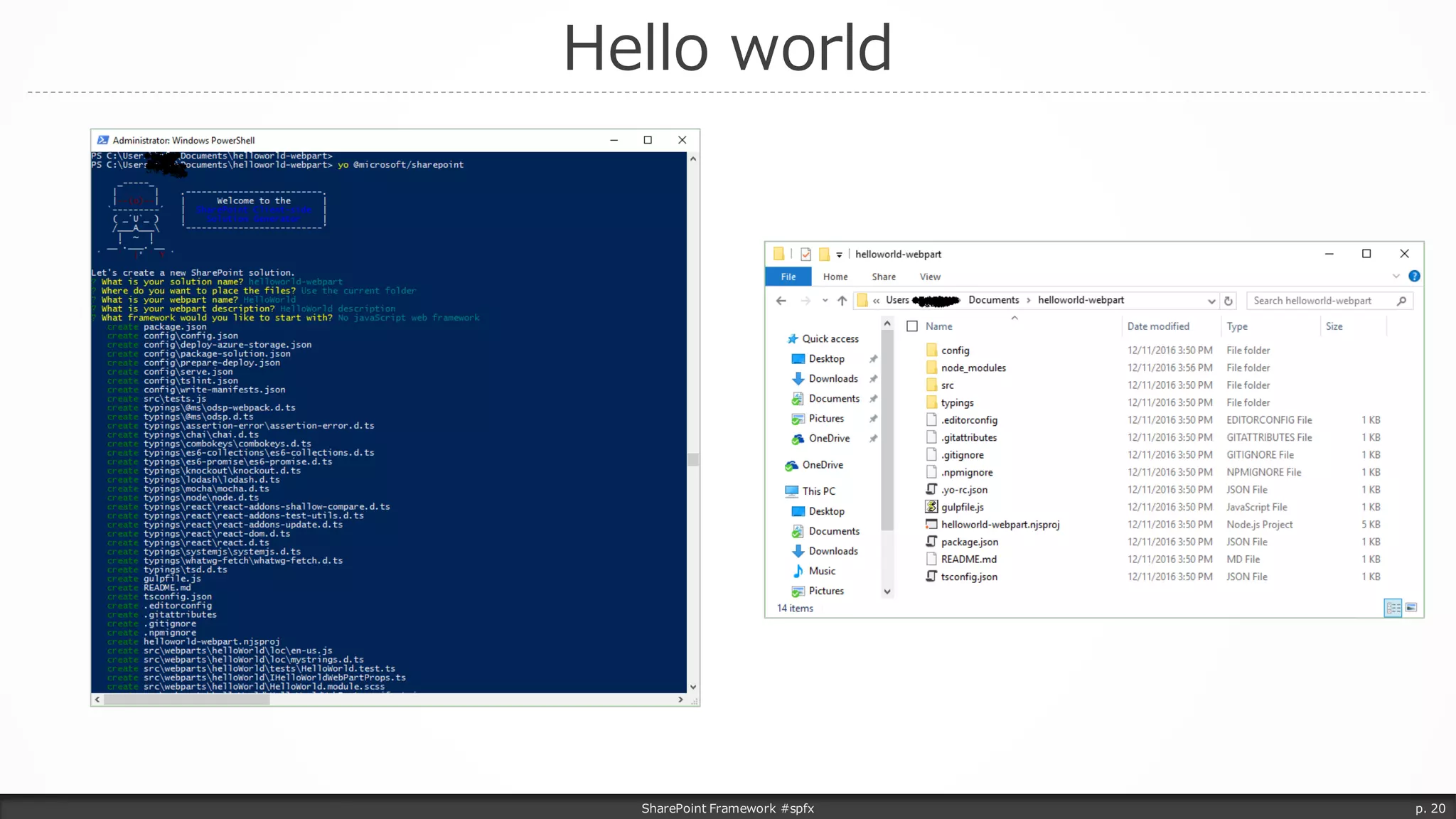1456x819 pixels.
Task: Click PowerShell horizontal scroll-right arrow
Action: (680, 700)
